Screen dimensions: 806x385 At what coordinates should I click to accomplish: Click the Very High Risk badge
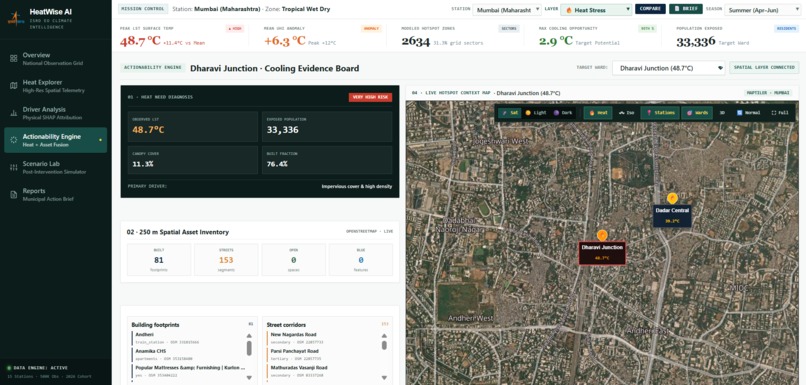click(x=370, y=97)
